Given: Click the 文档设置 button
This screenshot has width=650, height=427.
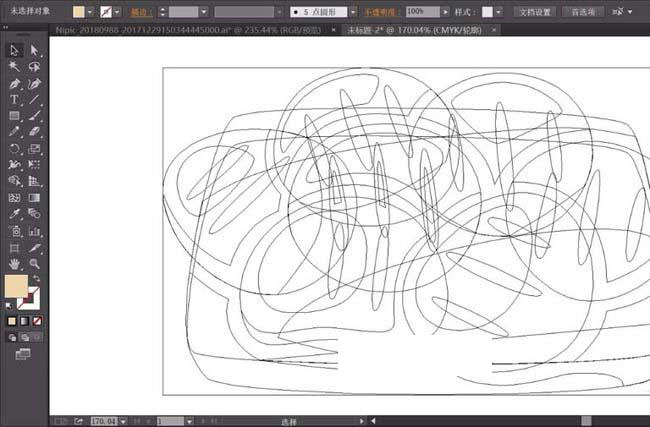Looking at the screenshot, I should 535,12.
